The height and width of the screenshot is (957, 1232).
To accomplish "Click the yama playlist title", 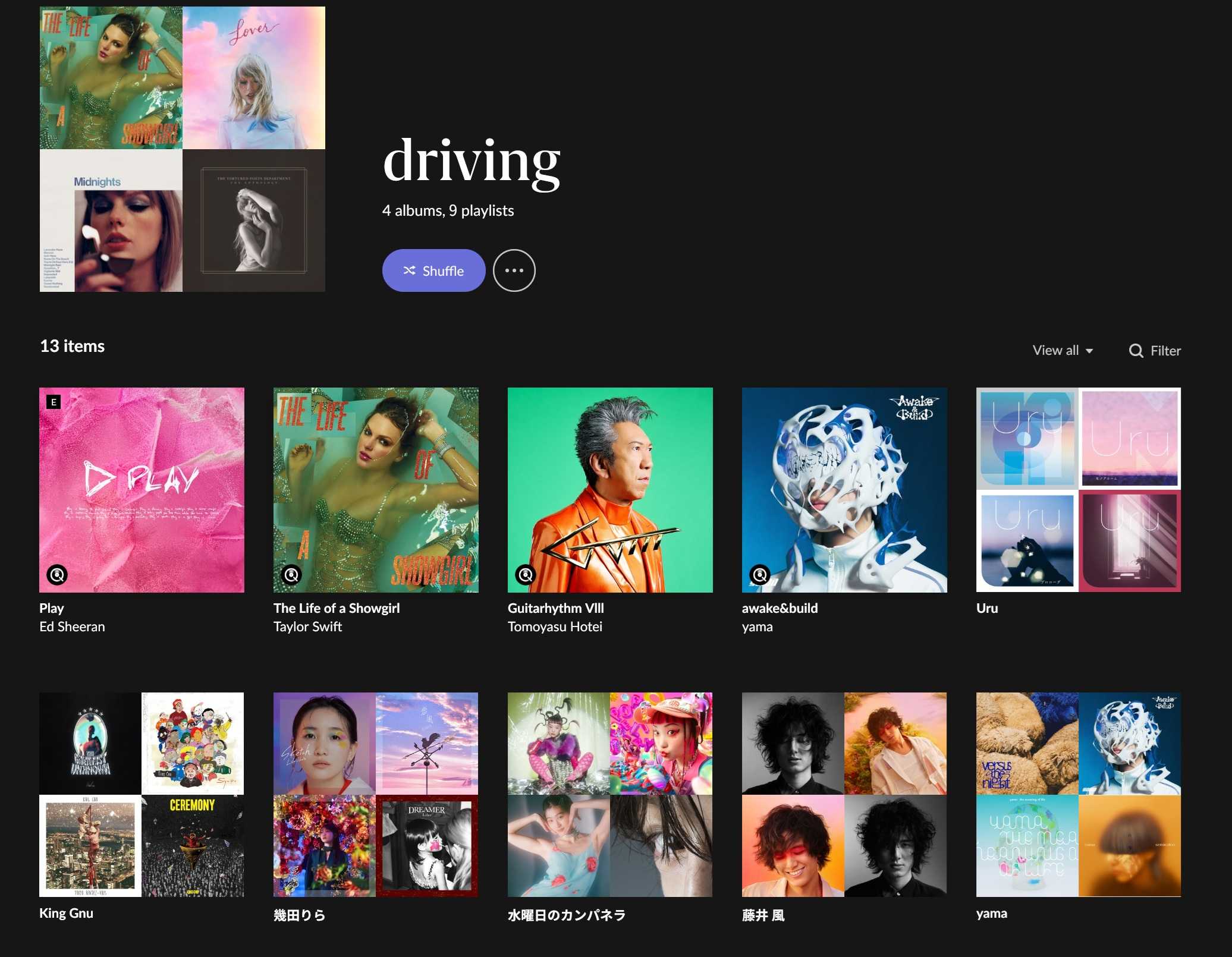I will [x=991, y=914].
